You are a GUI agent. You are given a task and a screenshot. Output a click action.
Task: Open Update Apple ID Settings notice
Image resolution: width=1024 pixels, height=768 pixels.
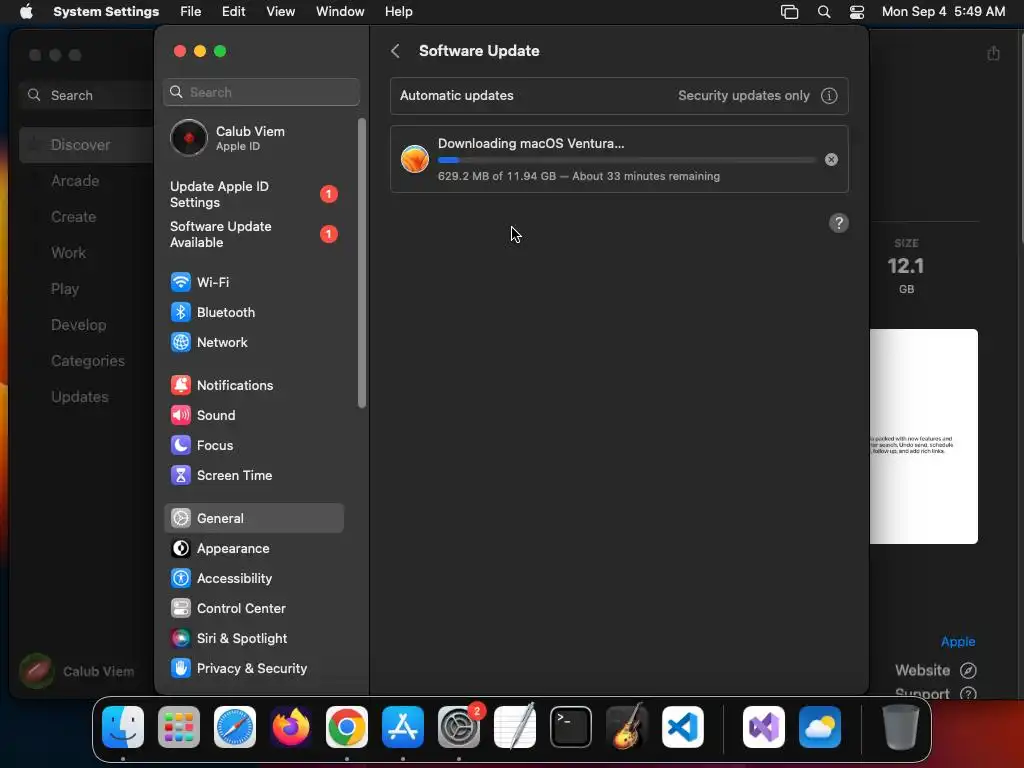tap(253, 194)
